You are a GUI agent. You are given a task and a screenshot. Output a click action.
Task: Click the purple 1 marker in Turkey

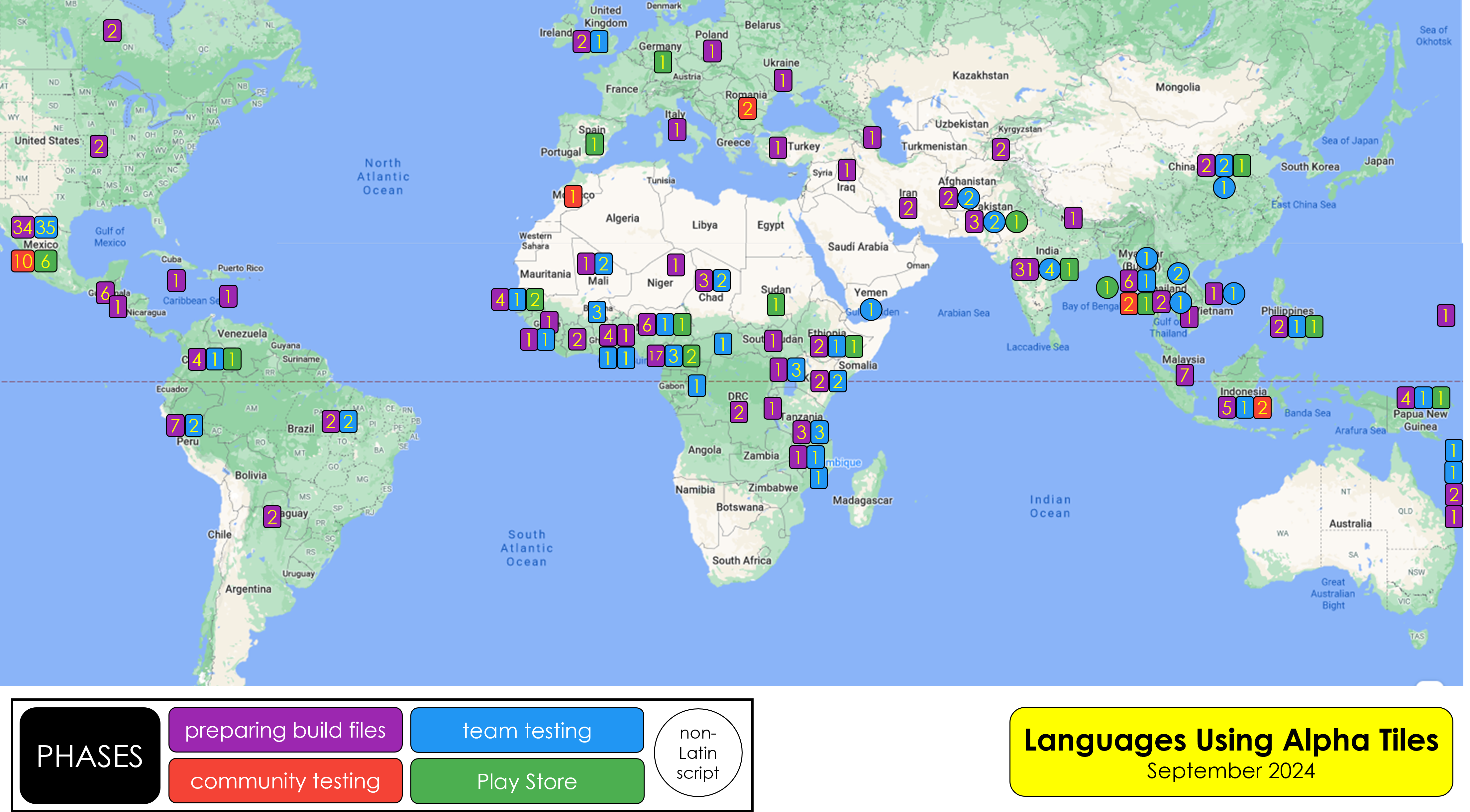pyautogui.click(x=777, y=149)
